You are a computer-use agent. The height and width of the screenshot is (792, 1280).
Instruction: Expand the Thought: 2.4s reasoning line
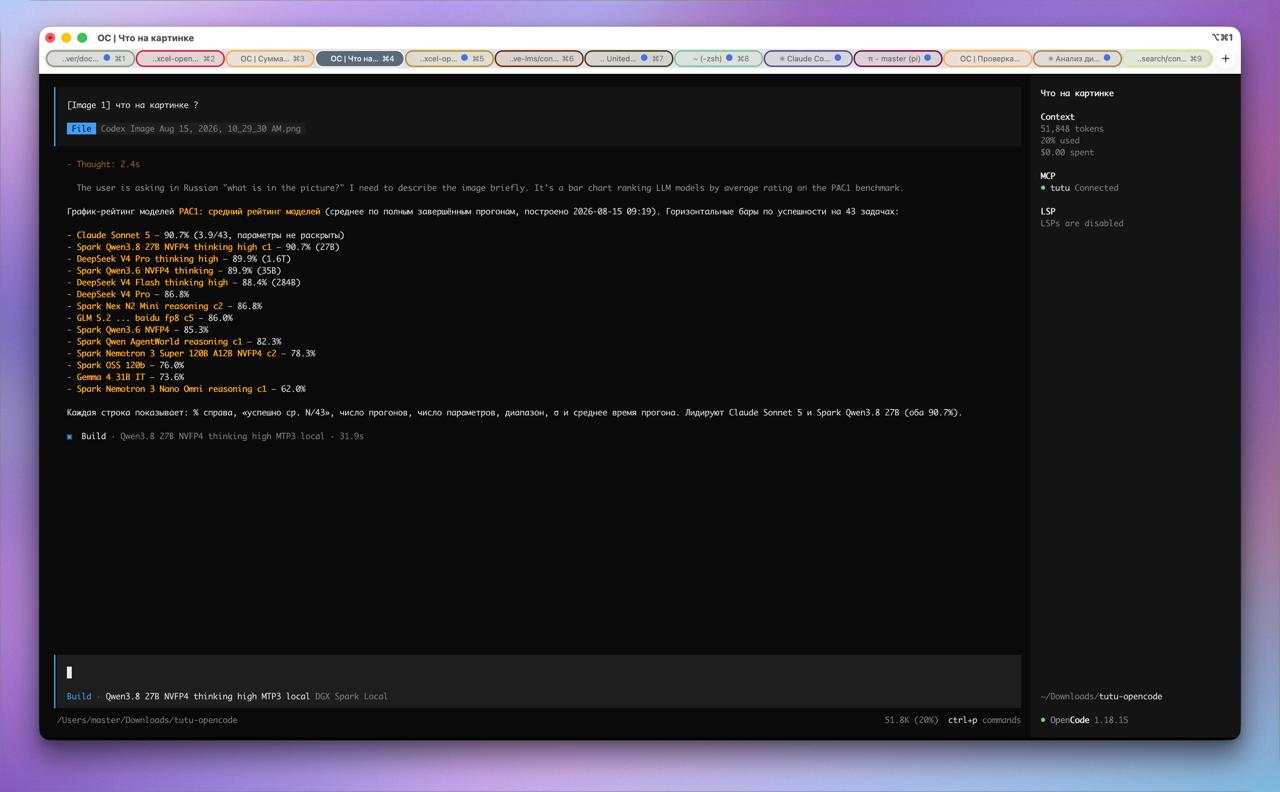coord(104,164)
